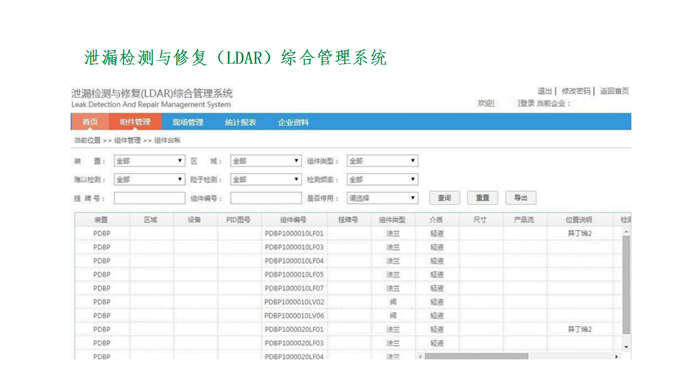Focus the 组件编号 input field
Viewport: 700px width, 387px height.
click(x=266, y=198)
